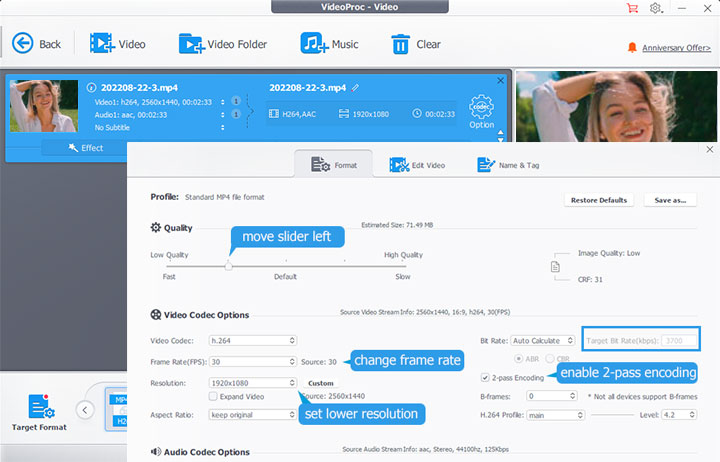
Task: Open the Video Codec h.264 dropdown
Action: click(x=253, y=340)
